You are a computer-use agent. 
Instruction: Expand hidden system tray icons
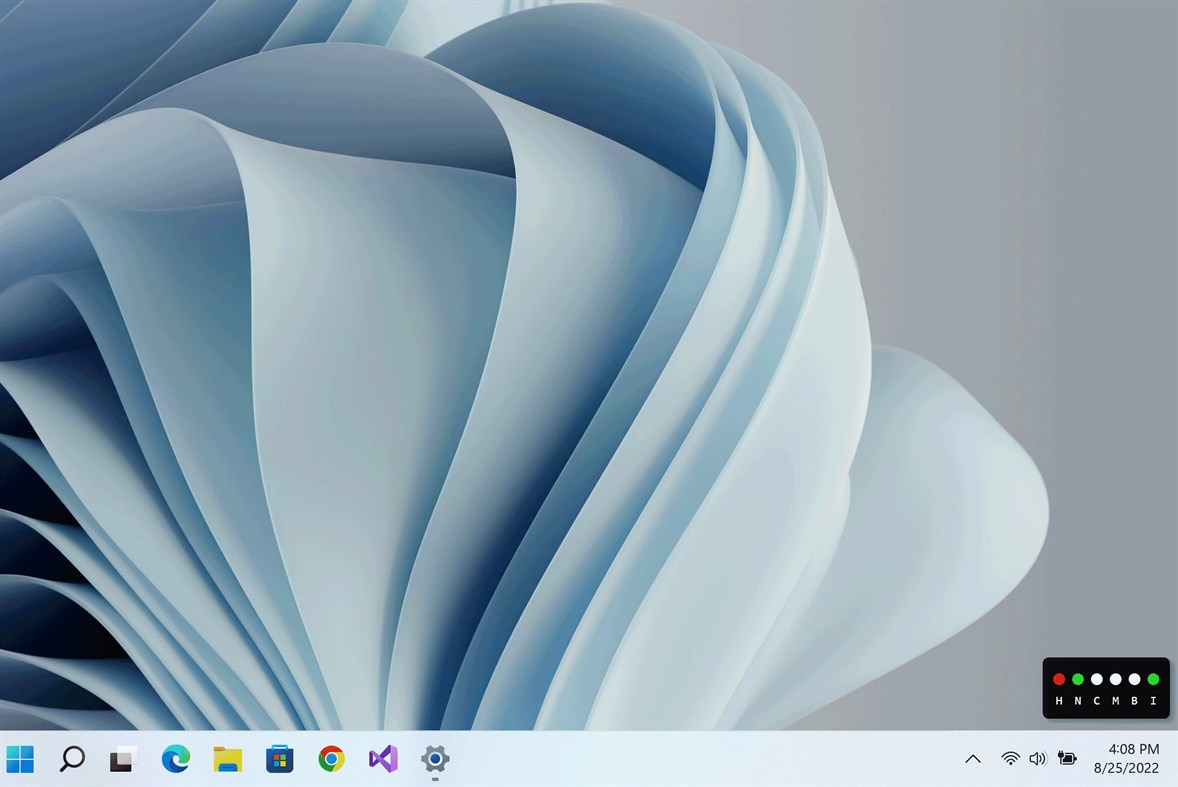(972, 760)
